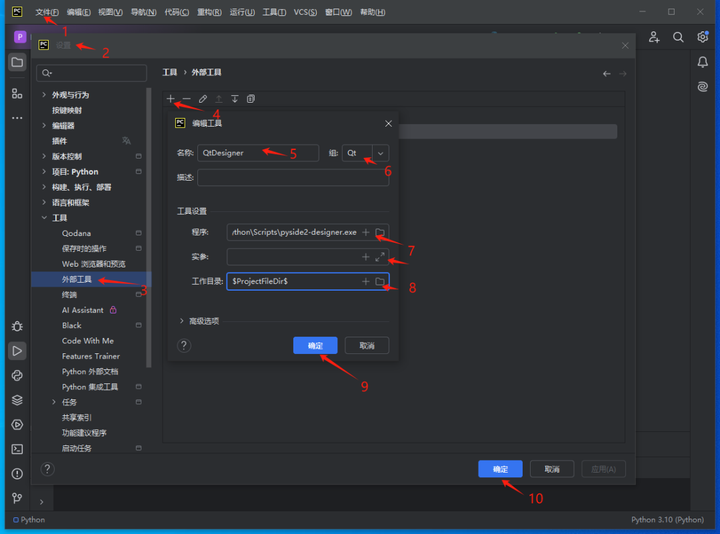Open help in Settings dialog
The image size is (720, 534).
[47, 469]
